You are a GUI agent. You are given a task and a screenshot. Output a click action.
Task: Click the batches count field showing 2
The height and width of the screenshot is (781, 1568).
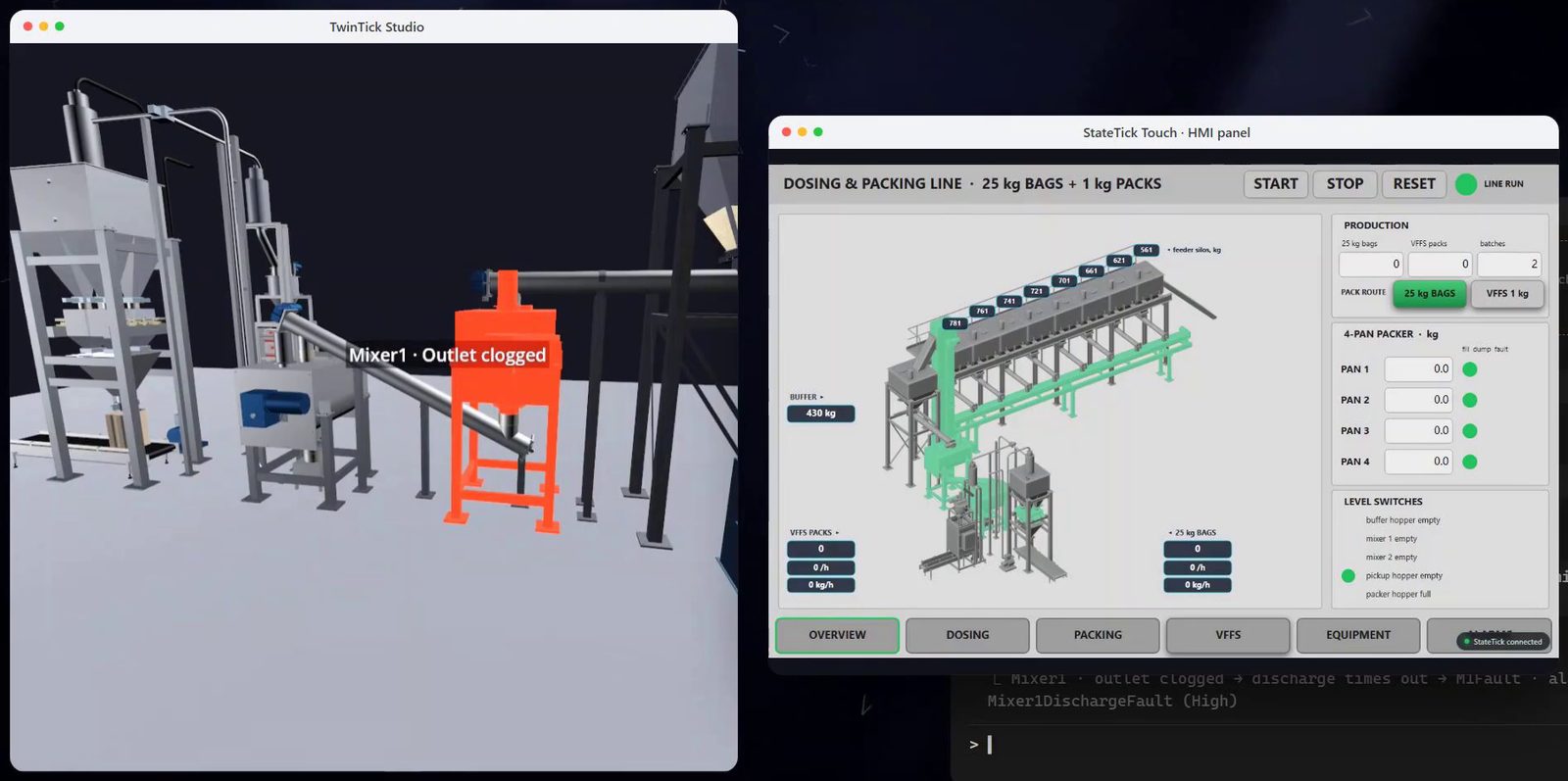click(1509, 264)
